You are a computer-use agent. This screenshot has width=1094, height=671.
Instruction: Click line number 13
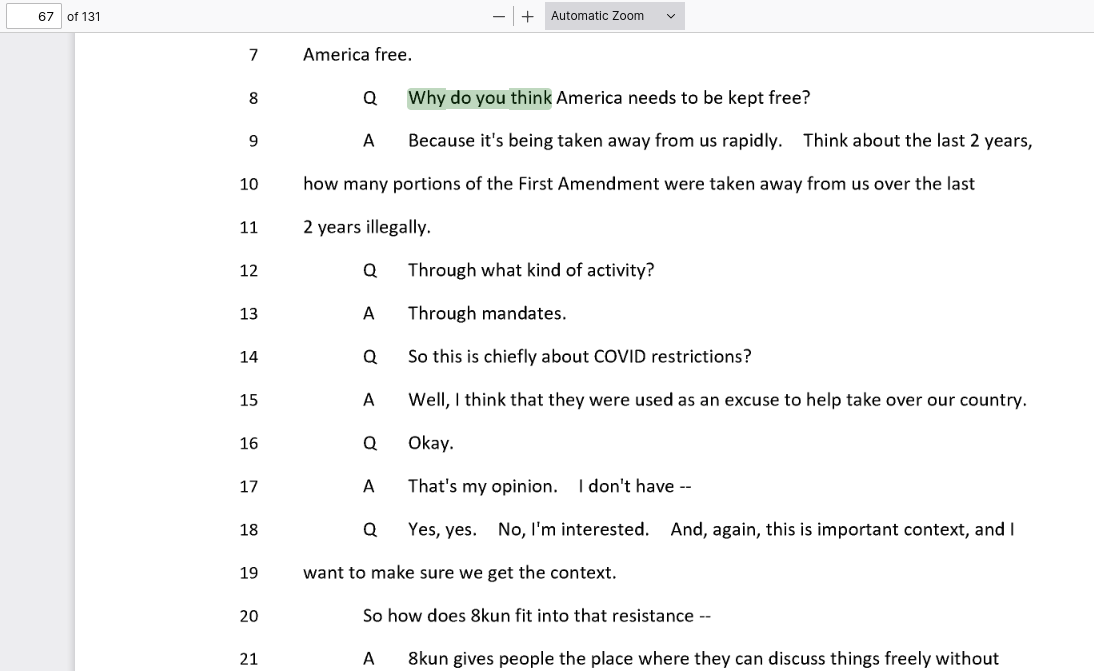(x=249, y=315)
